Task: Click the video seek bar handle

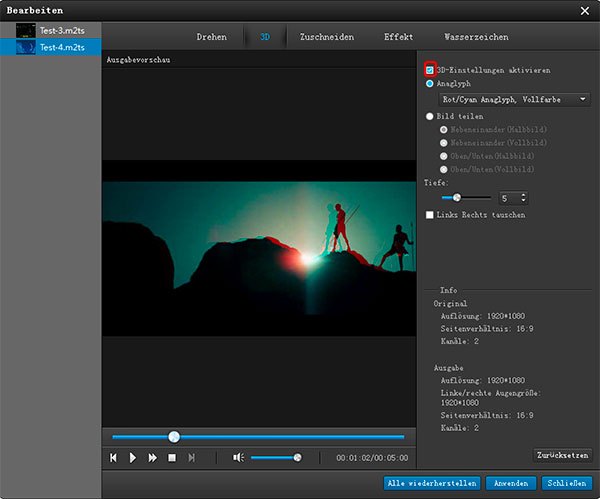Action: pos(174,437)
